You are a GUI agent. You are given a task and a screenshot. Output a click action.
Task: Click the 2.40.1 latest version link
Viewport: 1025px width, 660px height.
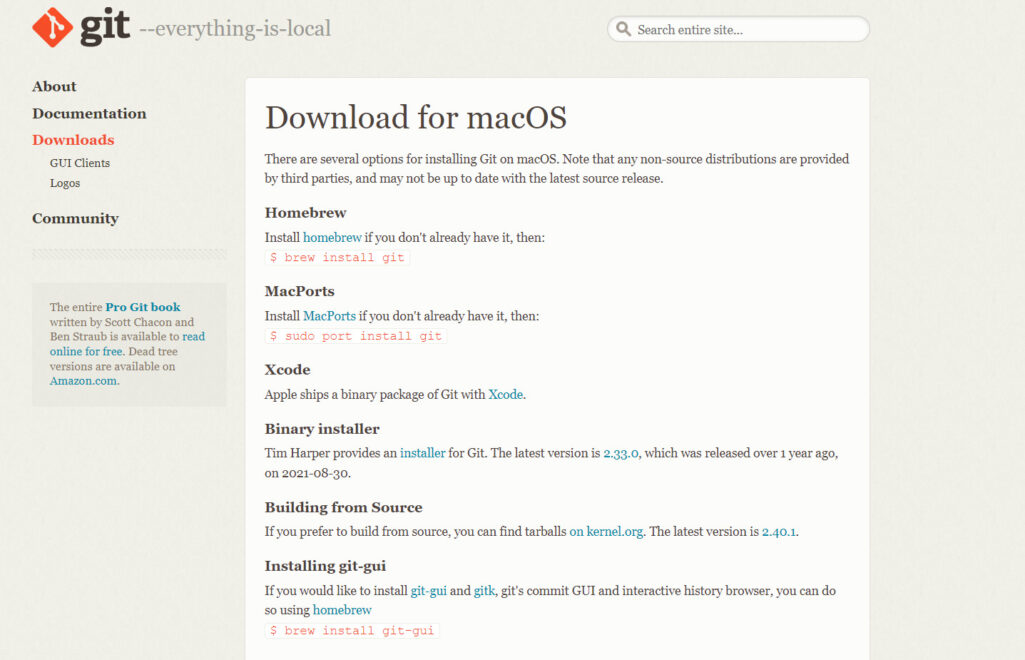(x=779, y=531)
